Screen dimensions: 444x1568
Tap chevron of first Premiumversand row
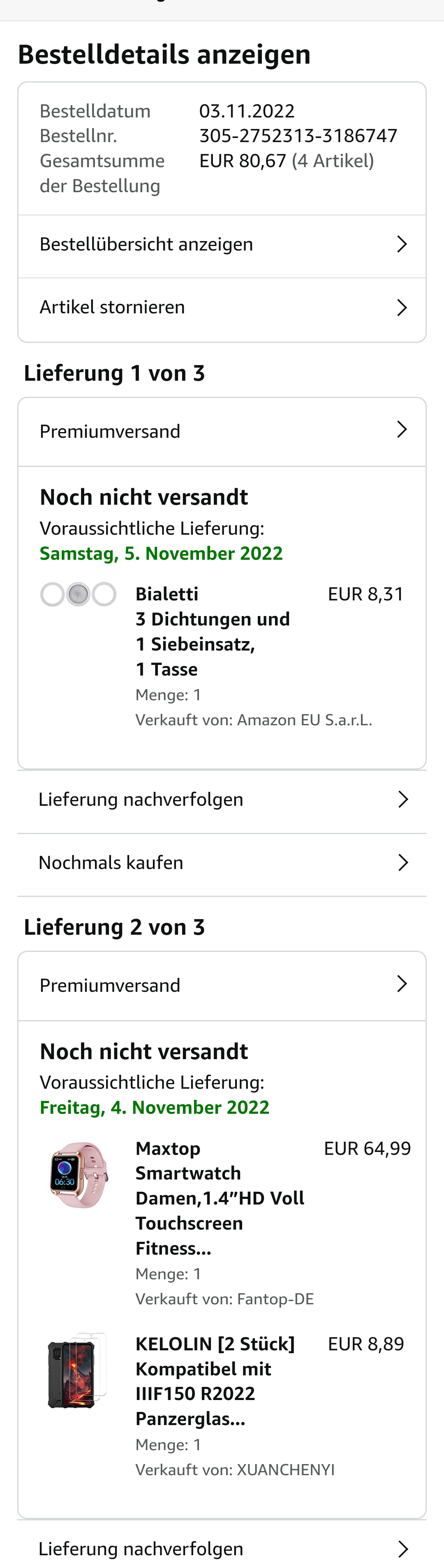401,430
